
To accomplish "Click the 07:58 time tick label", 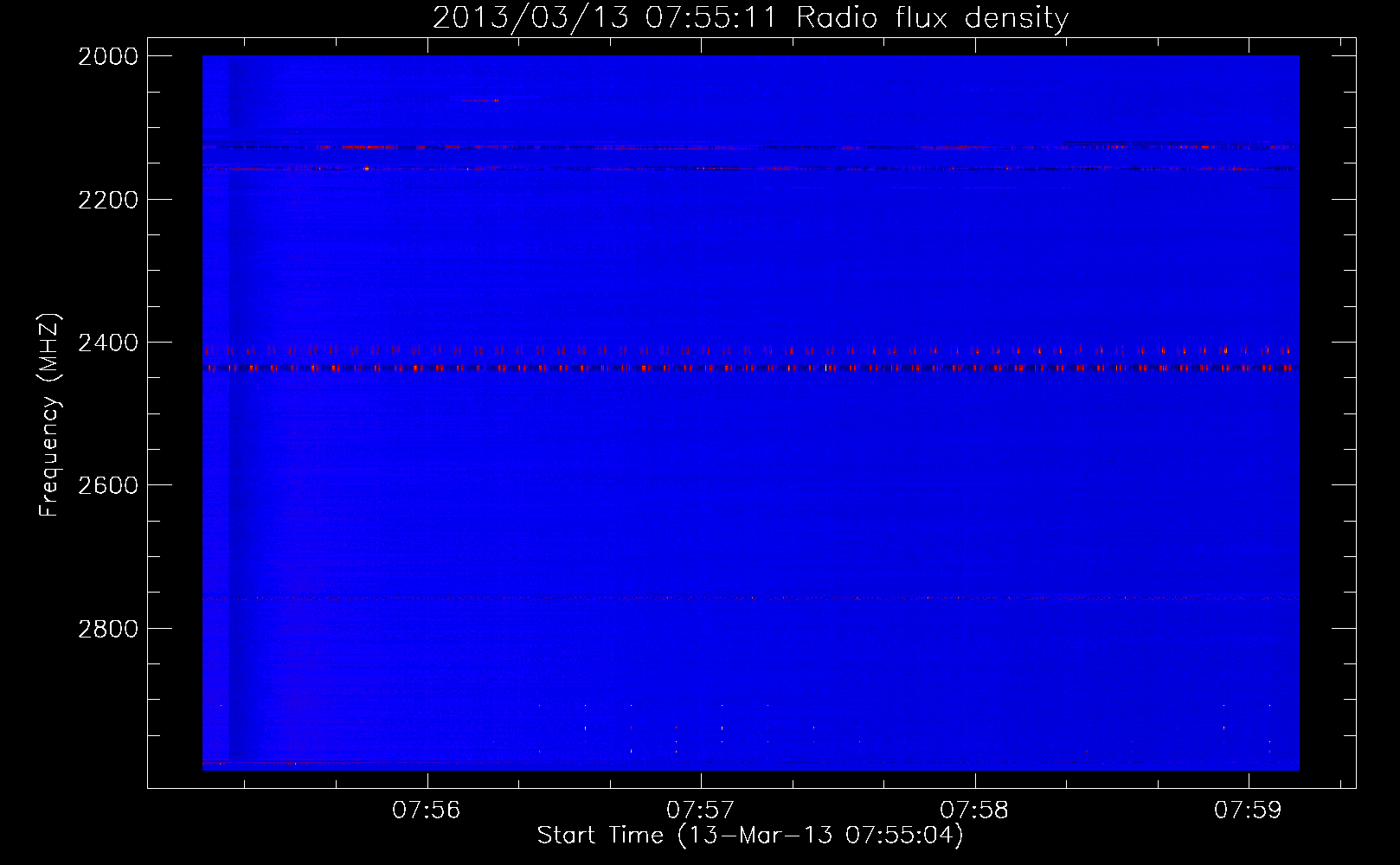I will 974,811.
